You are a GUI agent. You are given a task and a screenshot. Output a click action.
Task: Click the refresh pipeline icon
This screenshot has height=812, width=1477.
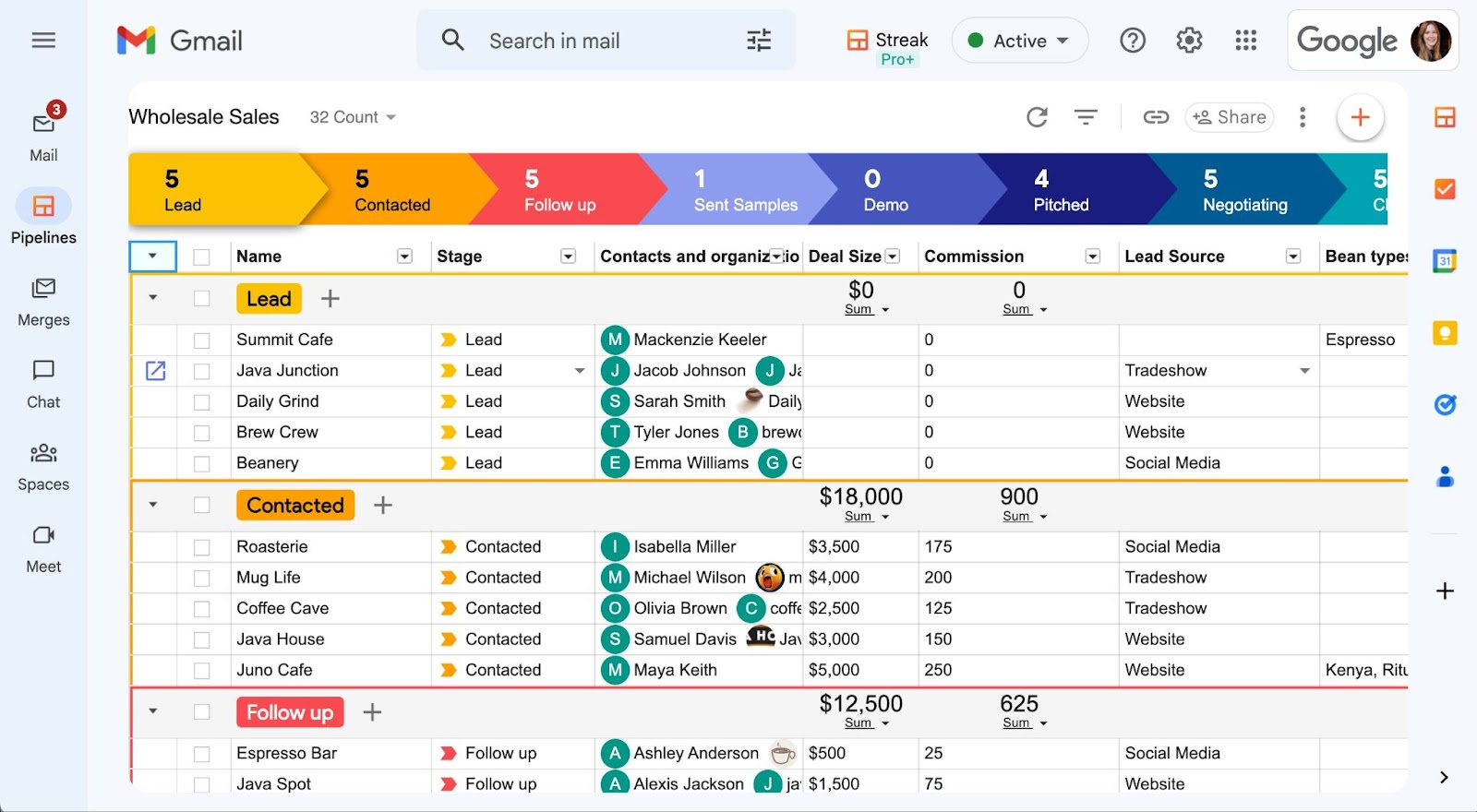click(1037, 117)
